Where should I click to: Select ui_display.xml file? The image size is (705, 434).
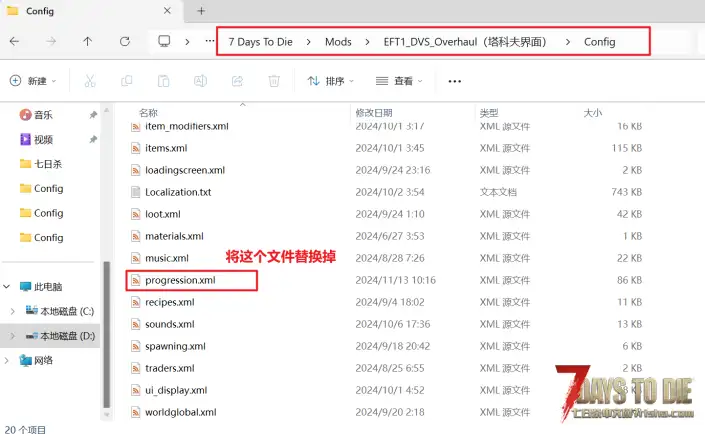tap(176, 390)
